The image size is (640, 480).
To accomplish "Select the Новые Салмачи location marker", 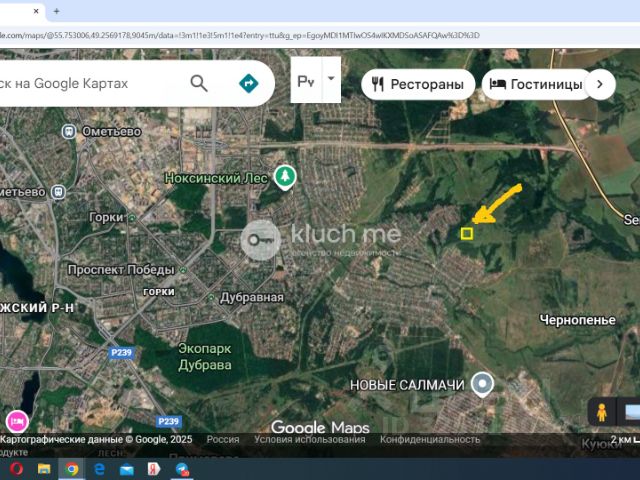I will click(482, 384).
